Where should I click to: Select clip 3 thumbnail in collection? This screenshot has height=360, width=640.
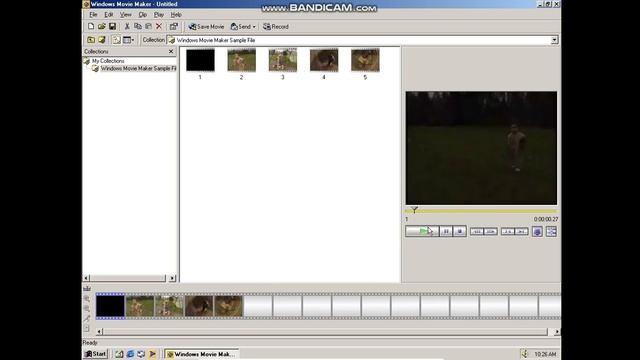coord(283,60)
